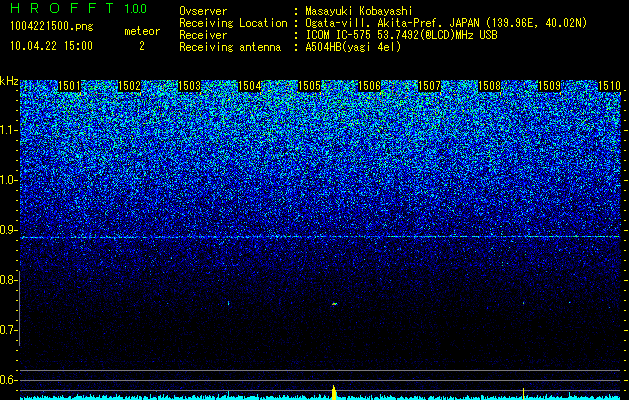
Task: Click the ICOM IC-575 receiver frequency text
Action: (401, 35)
